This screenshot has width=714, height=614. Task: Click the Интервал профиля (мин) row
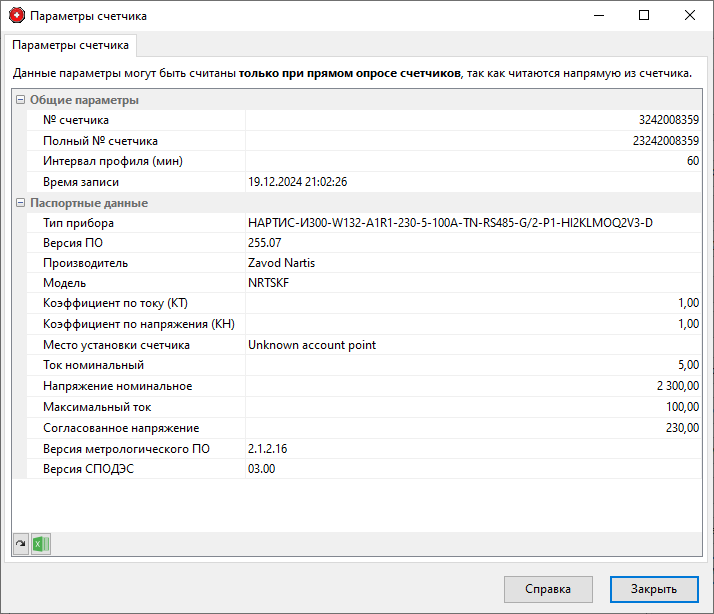(364, 161)
